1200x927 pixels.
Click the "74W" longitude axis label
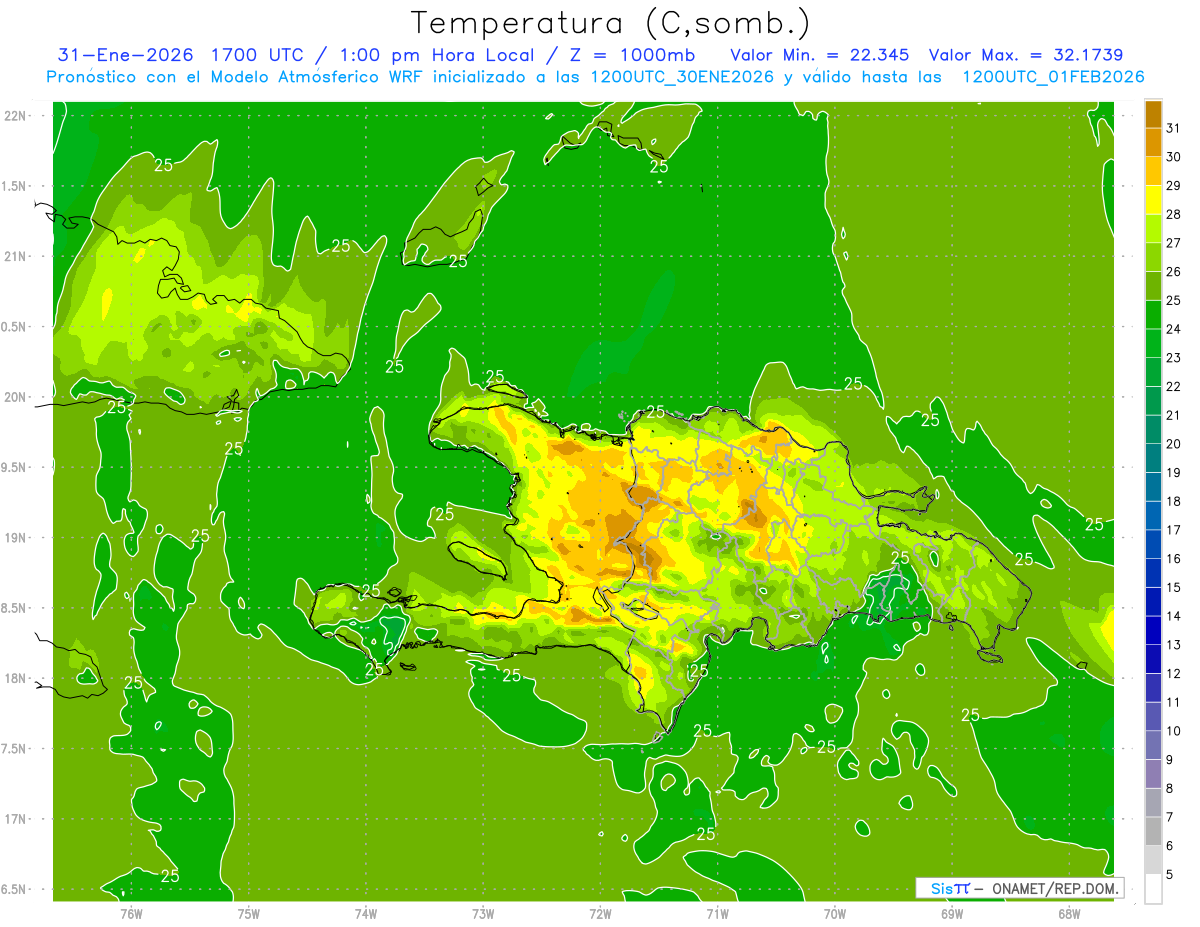[366, 913]
